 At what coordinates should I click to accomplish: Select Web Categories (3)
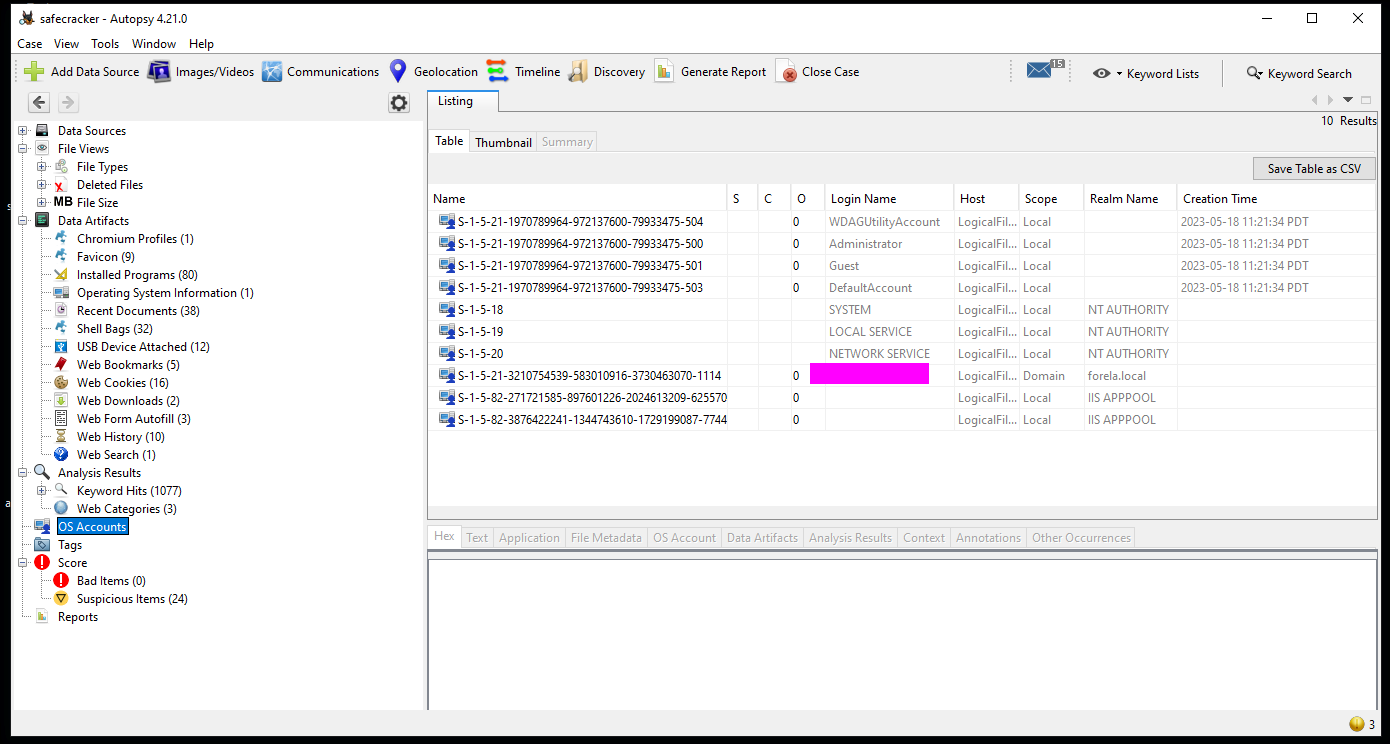coord(126,509)
